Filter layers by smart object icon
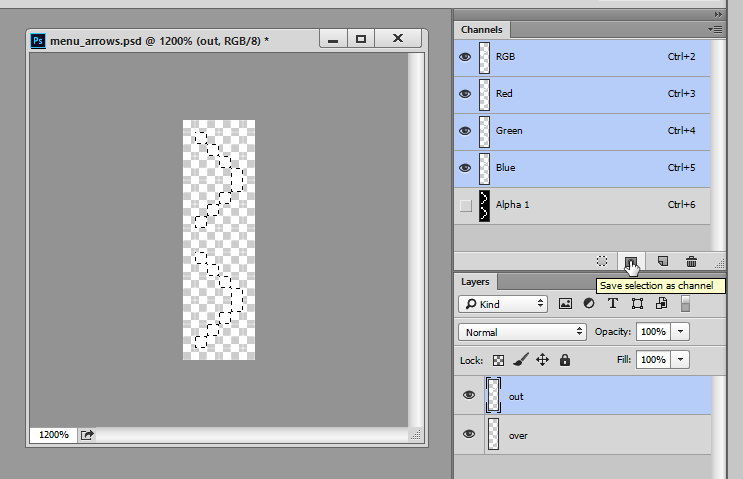Viewport: 743px width, 479px height. (661, 304)
